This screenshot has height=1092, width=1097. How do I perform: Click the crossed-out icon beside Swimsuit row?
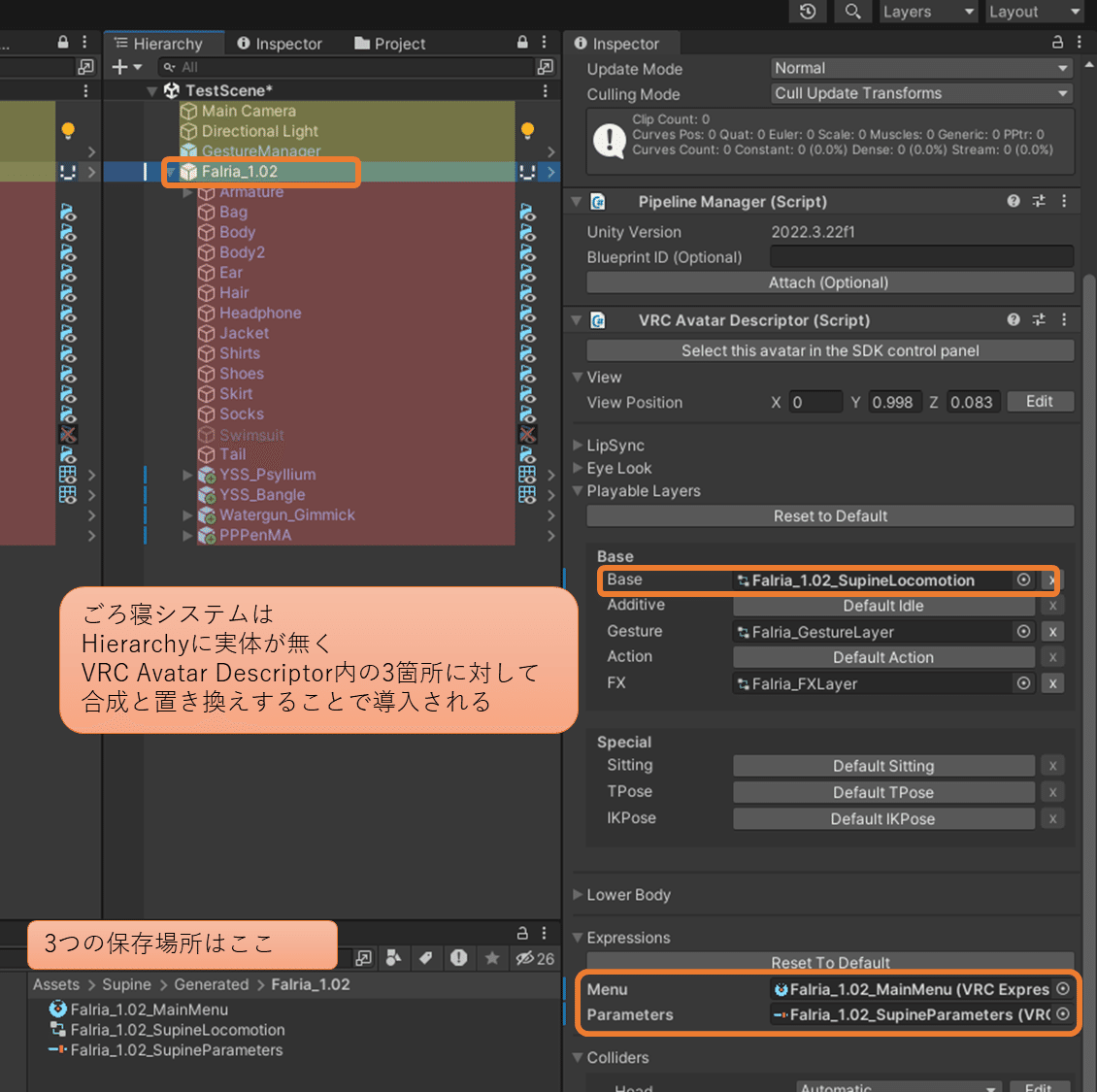[527, 435]
